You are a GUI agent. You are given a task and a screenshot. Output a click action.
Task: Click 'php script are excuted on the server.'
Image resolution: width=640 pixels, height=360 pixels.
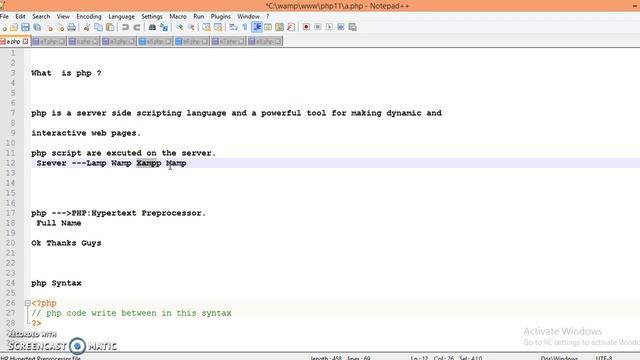123,153
